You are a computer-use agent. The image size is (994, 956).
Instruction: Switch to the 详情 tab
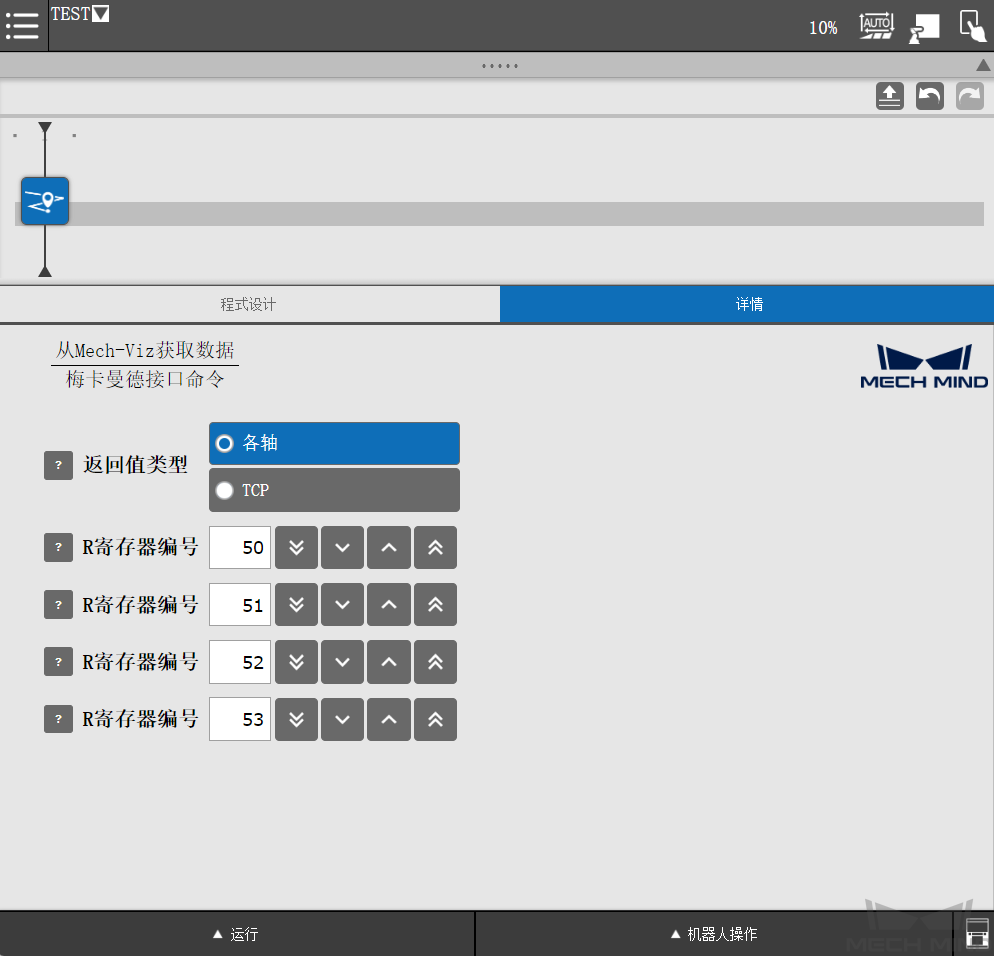click(x=748, y=304)
